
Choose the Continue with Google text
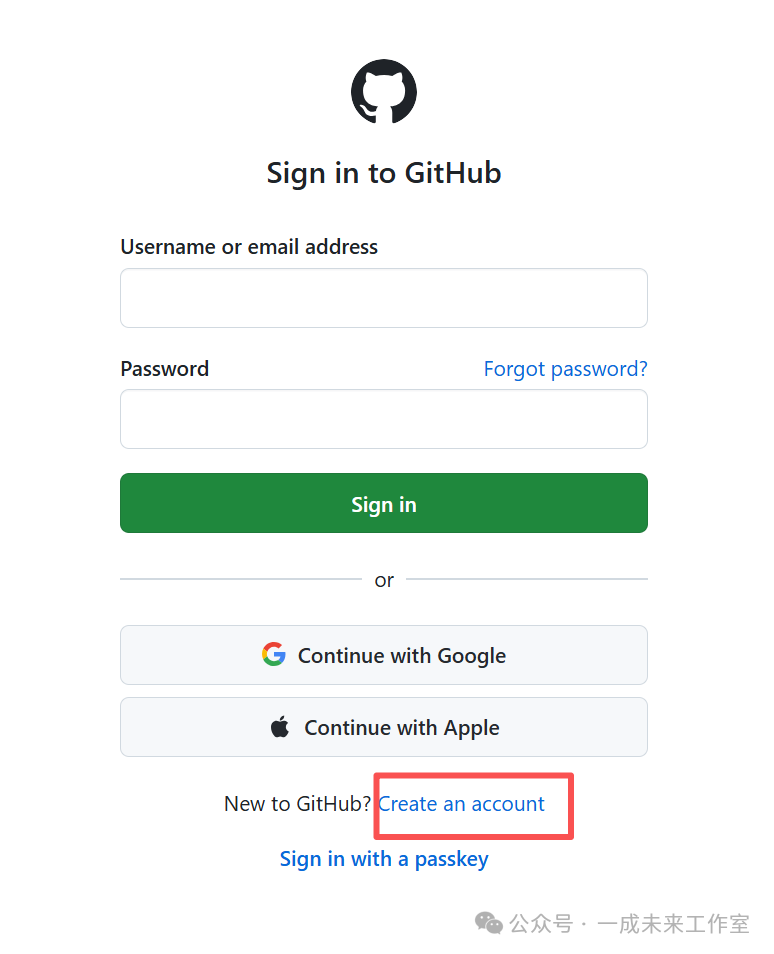tap(401, 656)
